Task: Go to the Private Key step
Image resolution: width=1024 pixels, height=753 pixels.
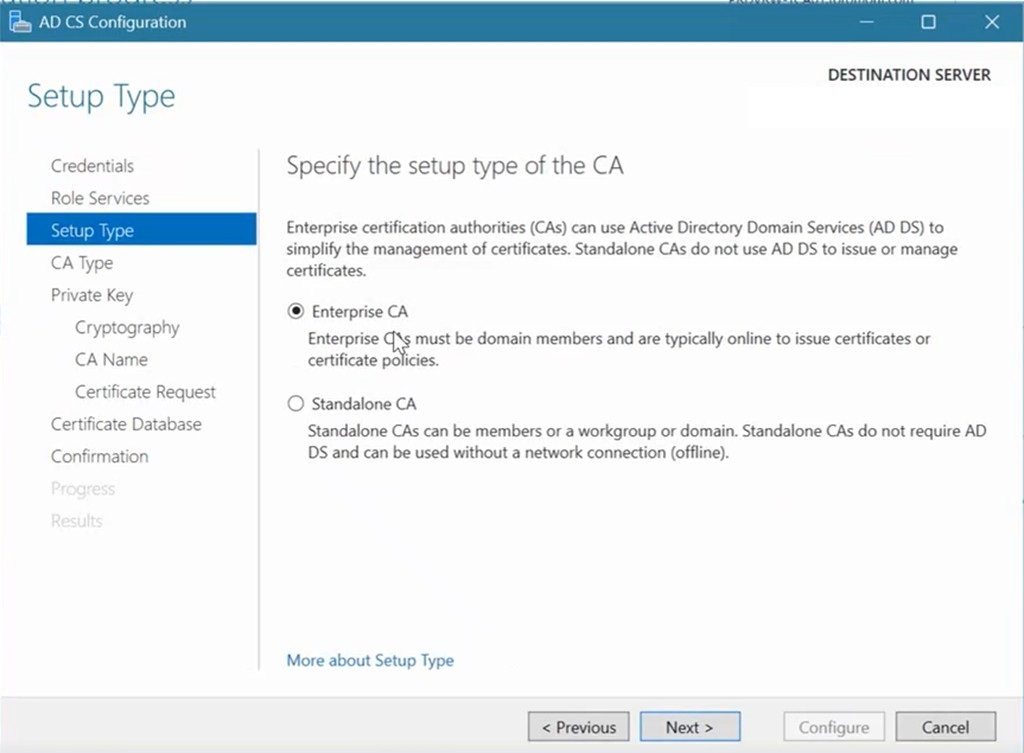Action: click(91, 295)
